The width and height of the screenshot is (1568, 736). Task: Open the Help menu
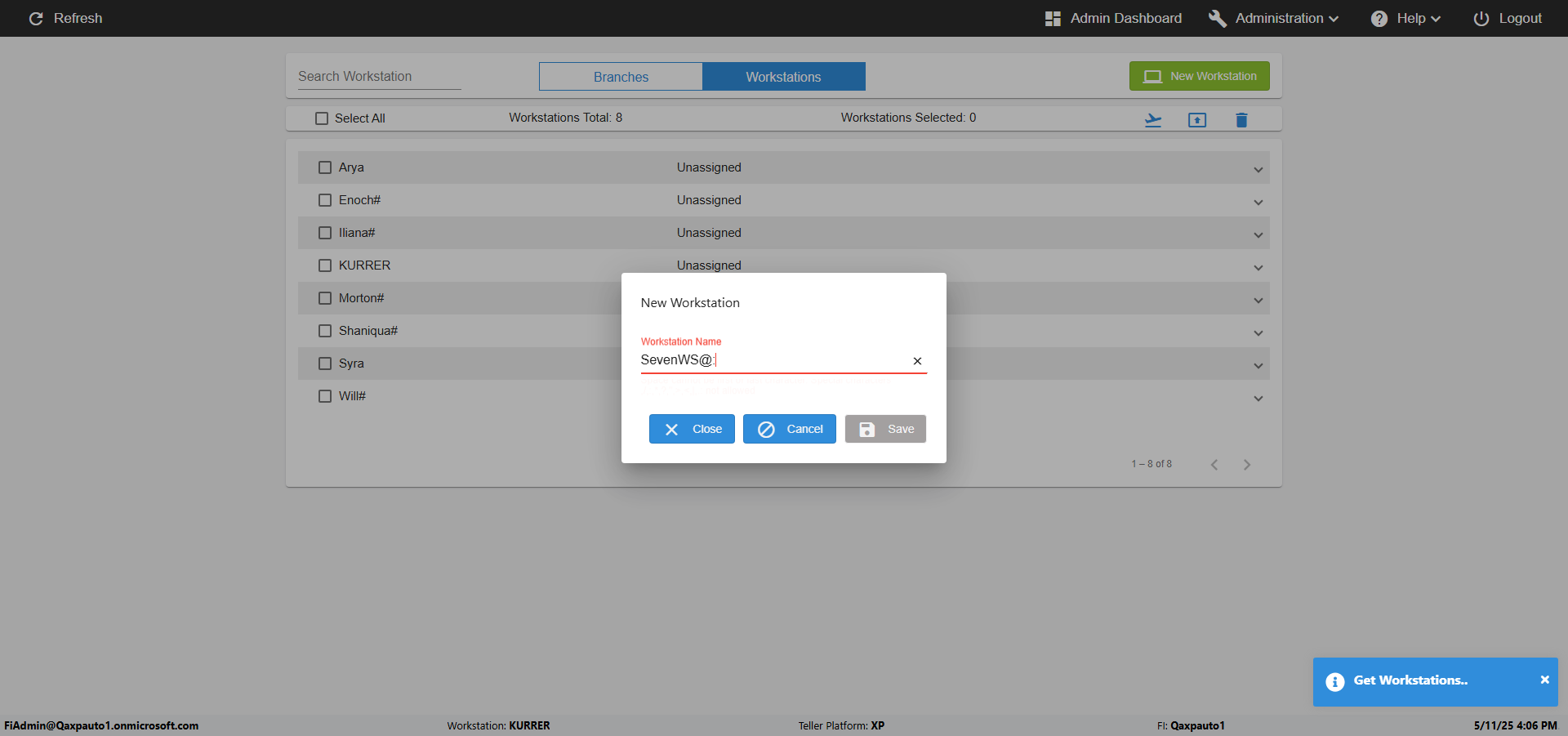1405,18
